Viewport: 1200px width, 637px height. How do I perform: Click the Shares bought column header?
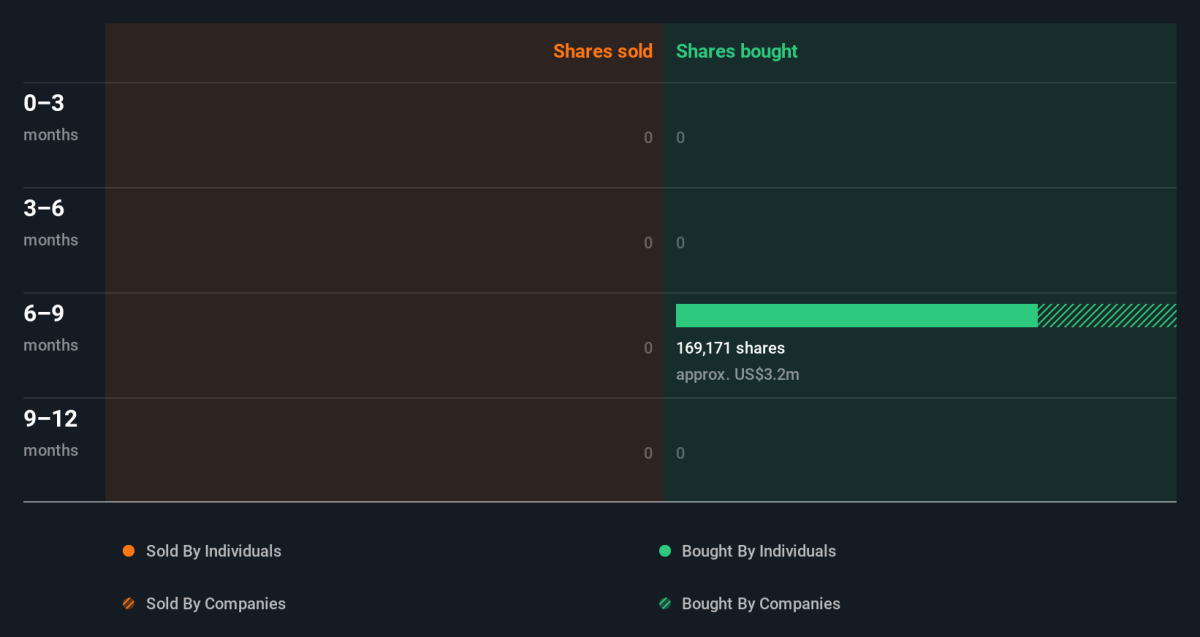point(737,51)
